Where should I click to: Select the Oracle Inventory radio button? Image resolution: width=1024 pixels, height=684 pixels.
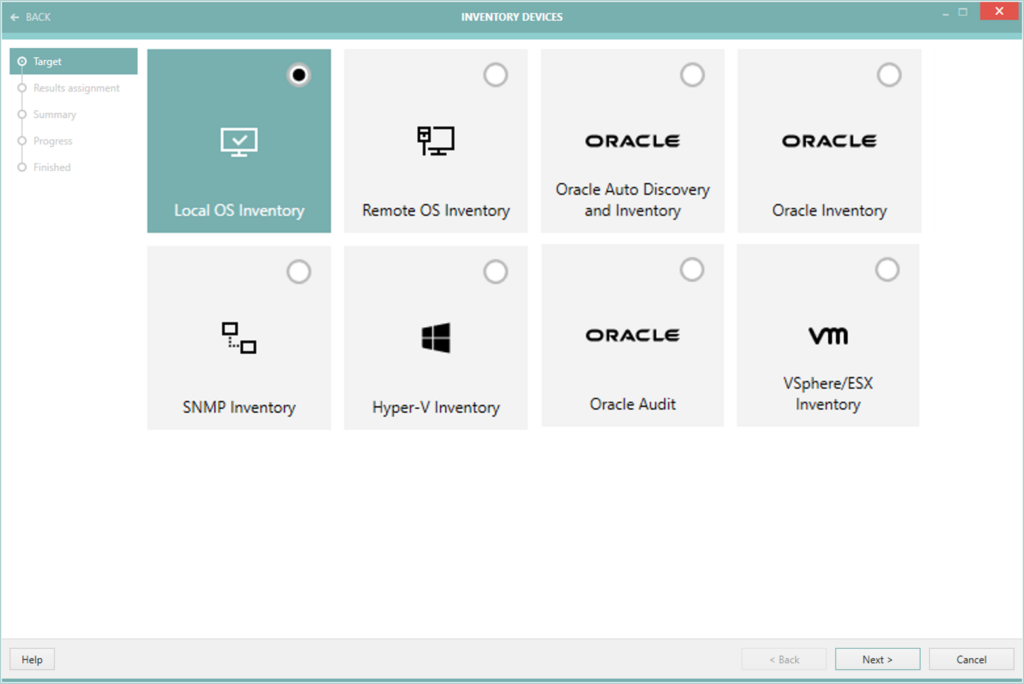coord(889,75)
